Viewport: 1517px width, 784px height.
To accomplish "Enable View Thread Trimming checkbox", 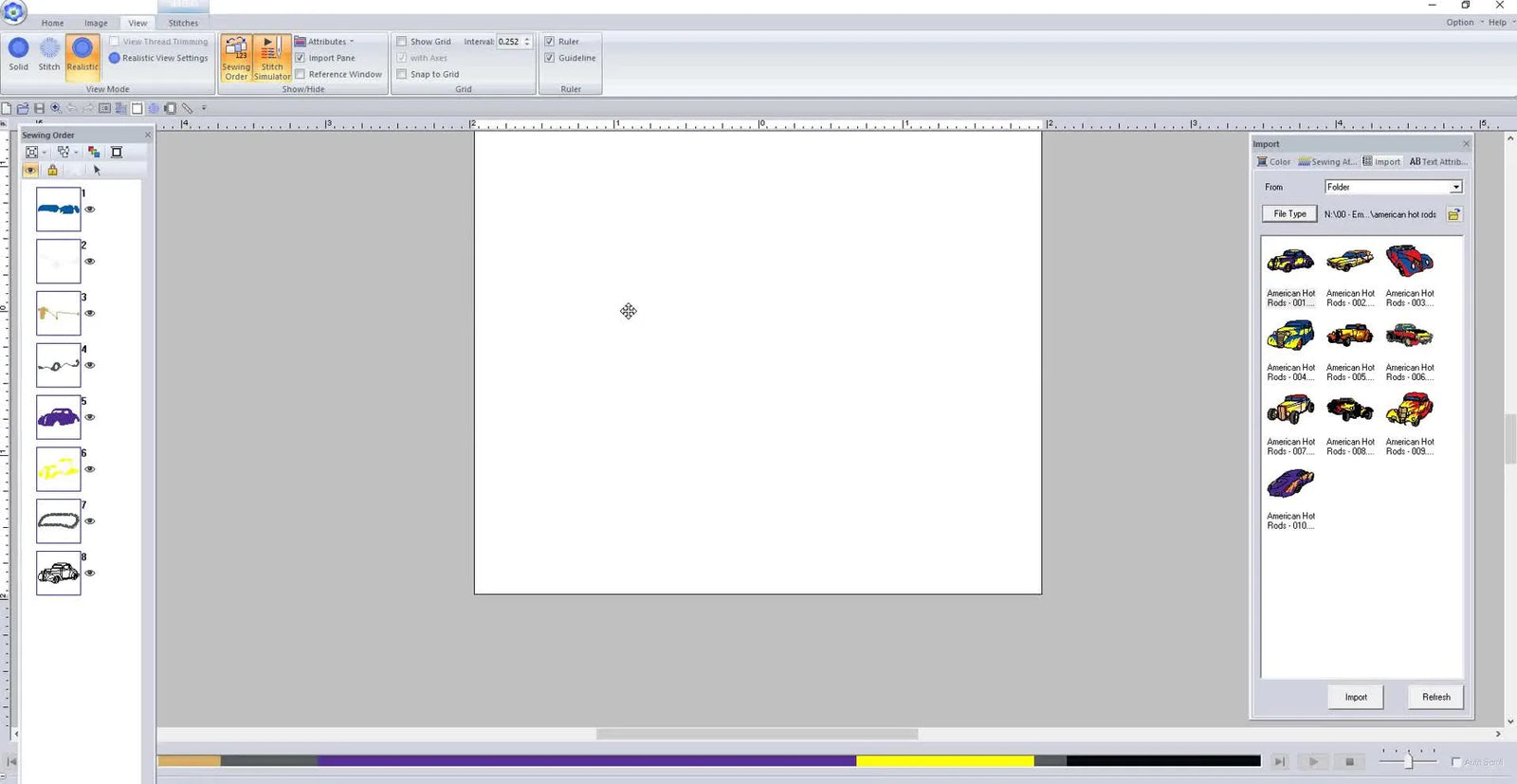I will coord(114,42).
